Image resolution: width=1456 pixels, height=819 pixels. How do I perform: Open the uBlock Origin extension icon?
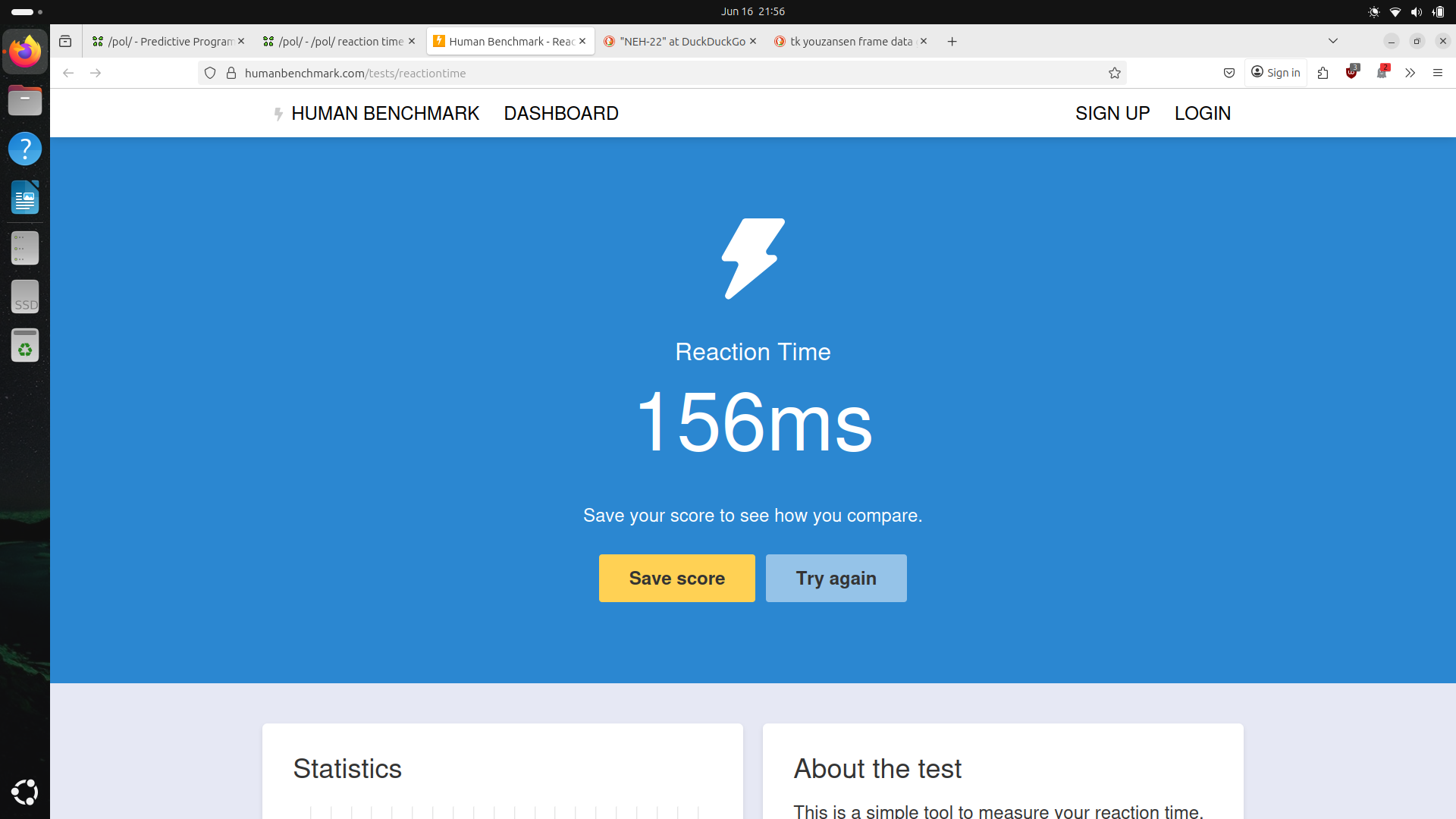pos(1352,72)
